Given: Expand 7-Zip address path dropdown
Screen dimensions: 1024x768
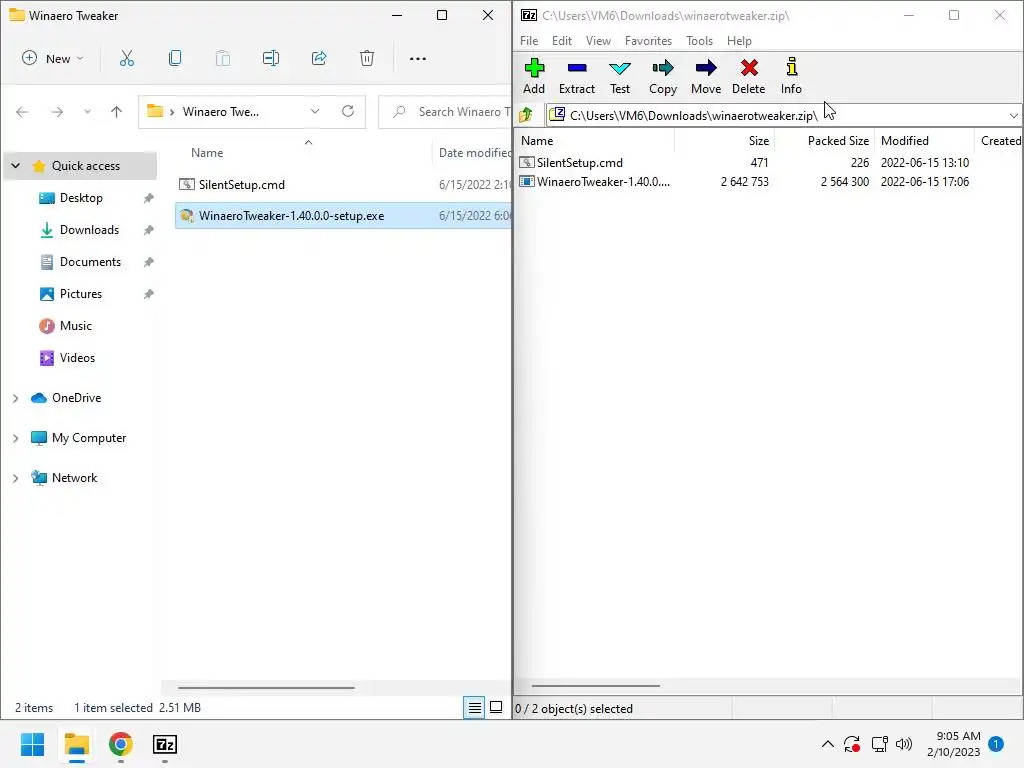Looking at the screenshot, I should coord(1013,116).
